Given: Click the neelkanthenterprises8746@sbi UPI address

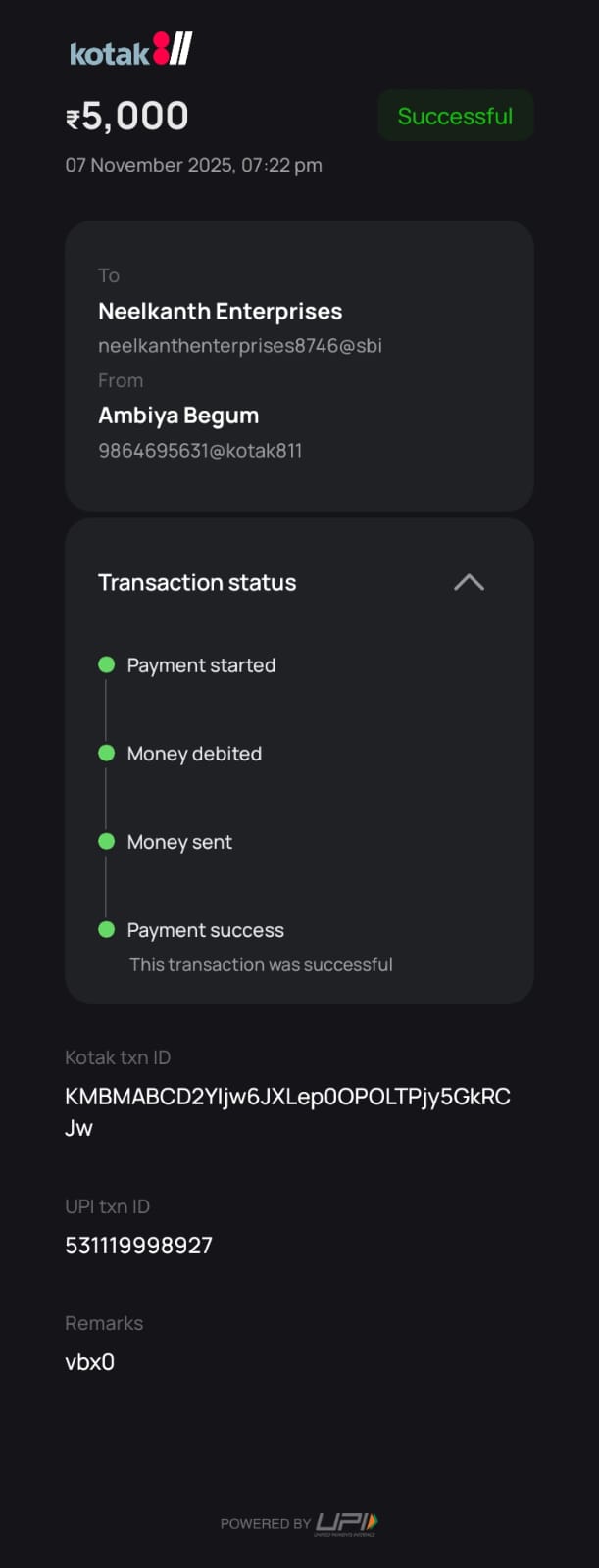Looking at the screenshot, I should point(239,345).
